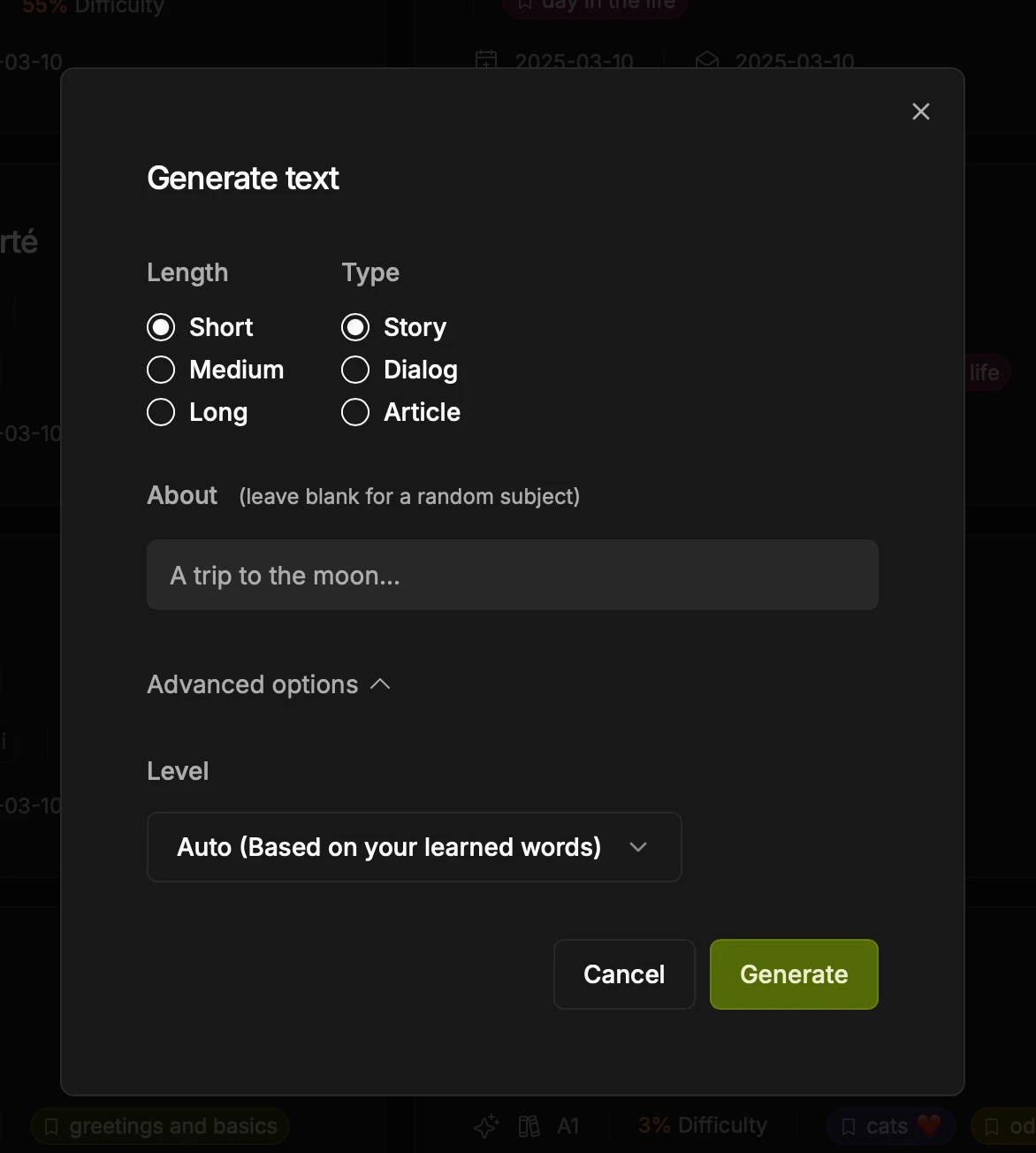Screen dimensions: 1036x1153
Task: Select the Short length radio button
Action: 161,327
